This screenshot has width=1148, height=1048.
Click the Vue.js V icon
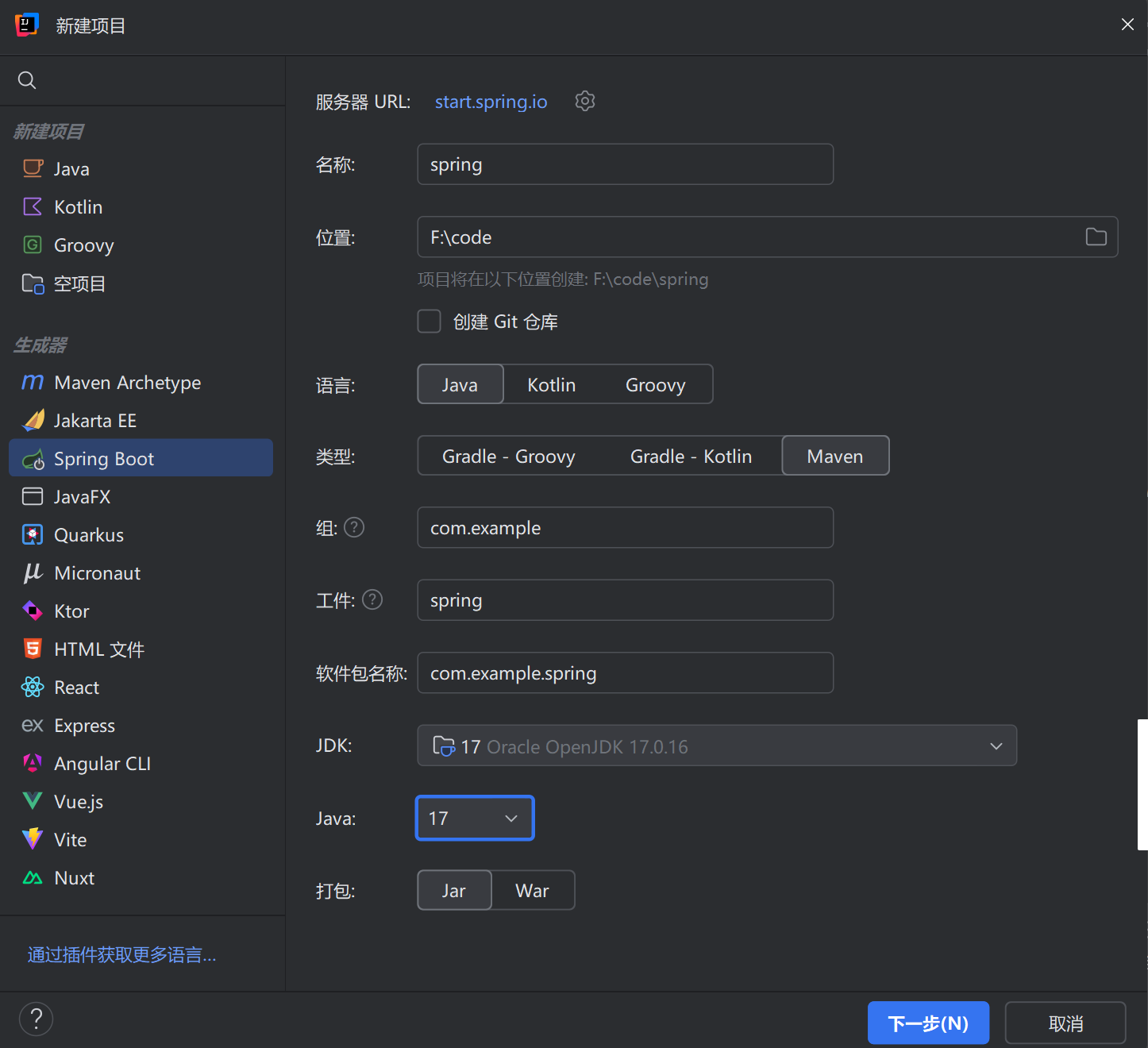point(33,801)
